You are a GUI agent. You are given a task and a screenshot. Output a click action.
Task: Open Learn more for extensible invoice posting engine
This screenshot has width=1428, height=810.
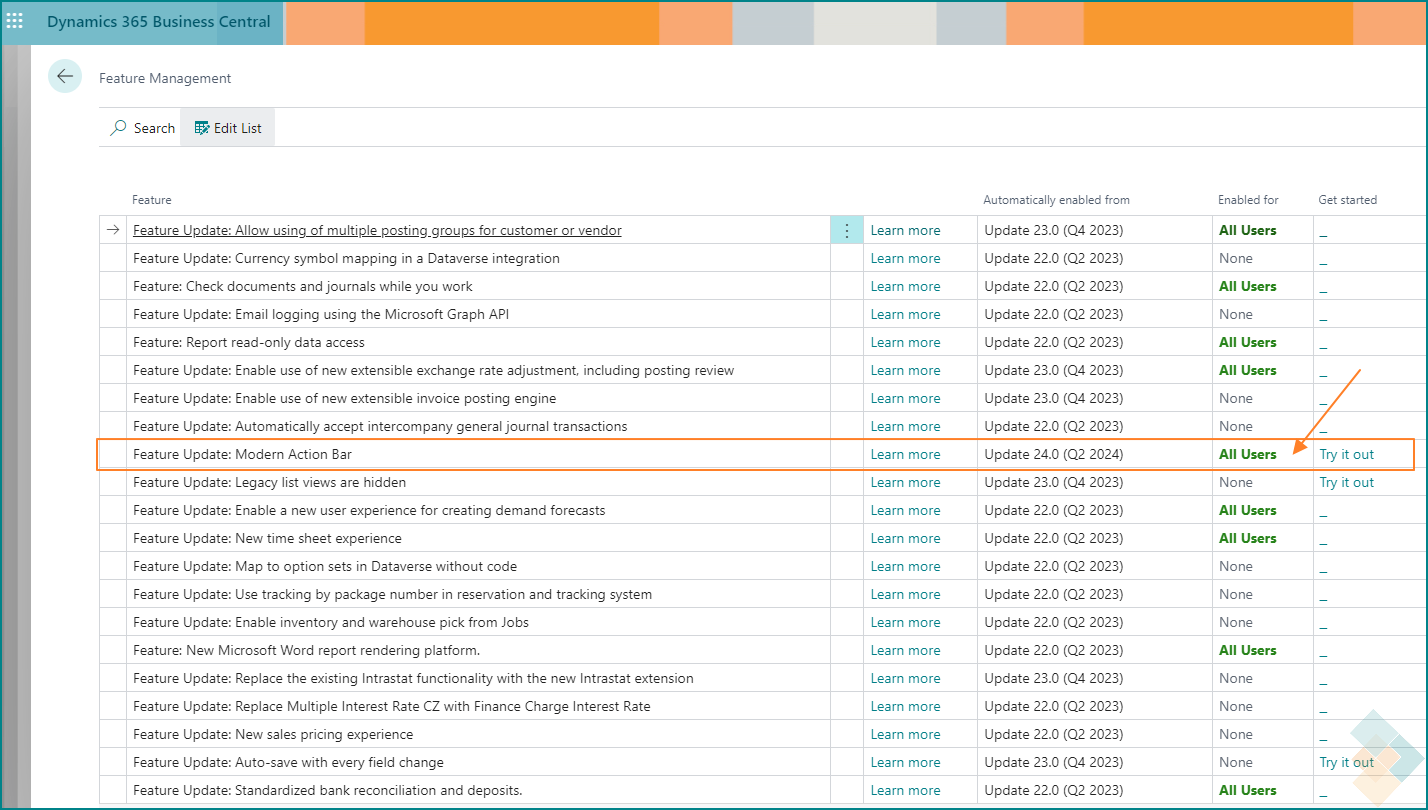coord(905,398)
